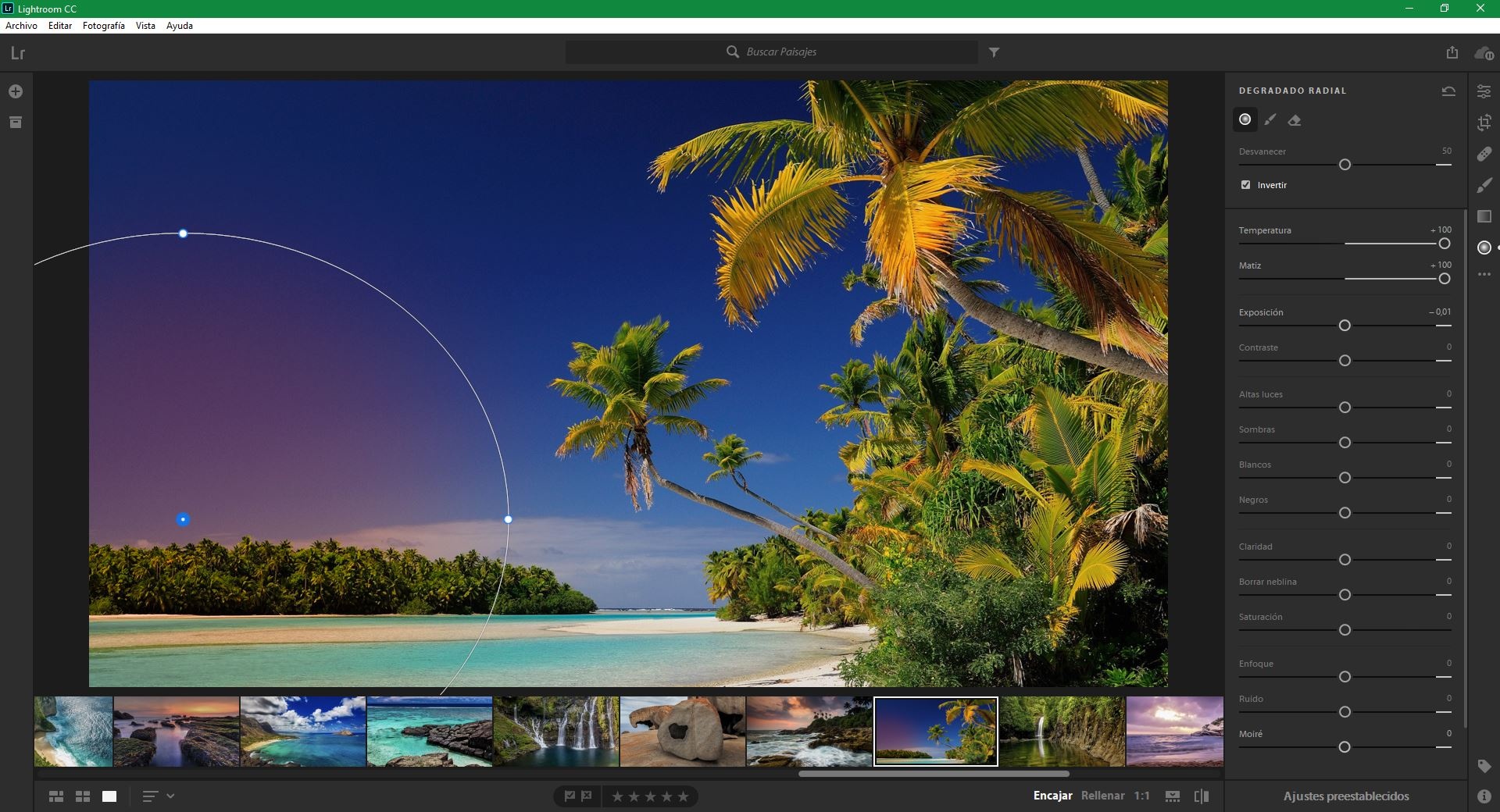Image resolution: width=1500 pixels, height=812 pixels.
Task: Rate the photo five stars
Action: (684, 796)
